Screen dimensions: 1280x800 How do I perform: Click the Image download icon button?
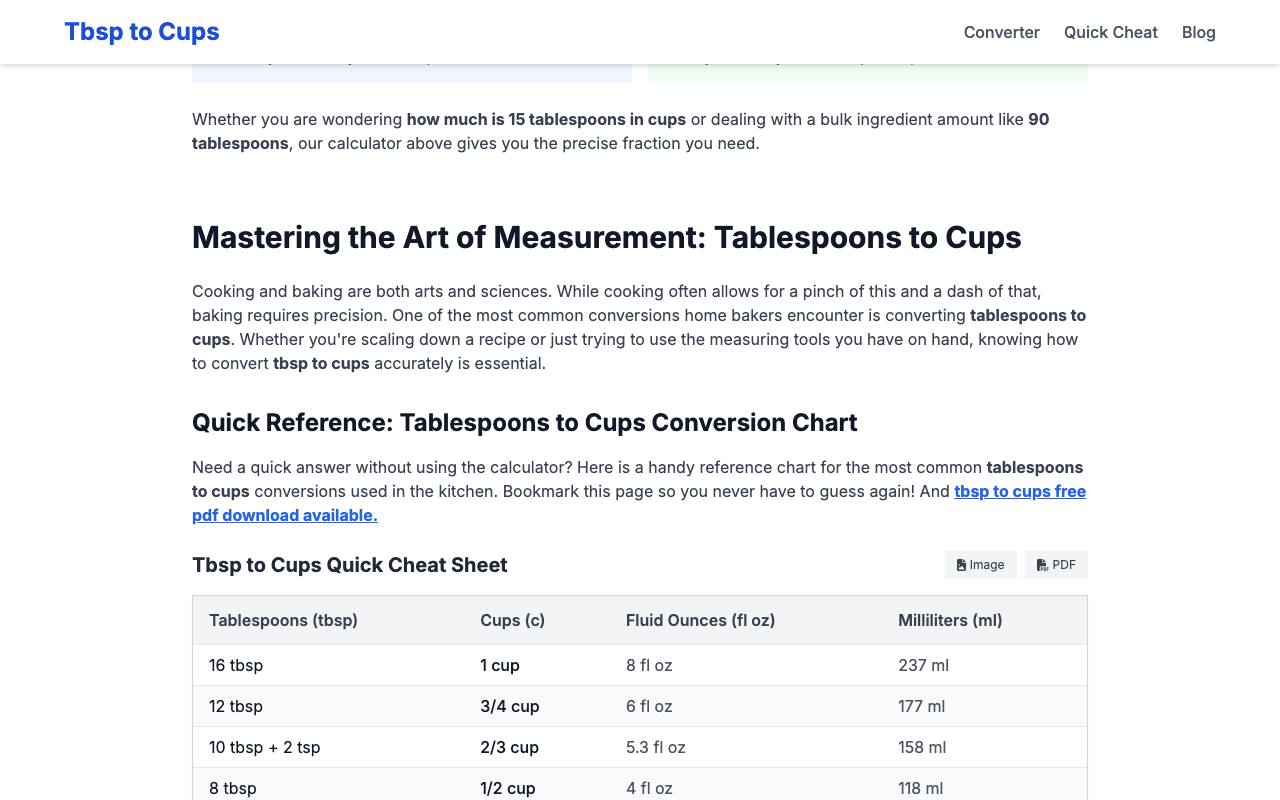pos(980,565)
